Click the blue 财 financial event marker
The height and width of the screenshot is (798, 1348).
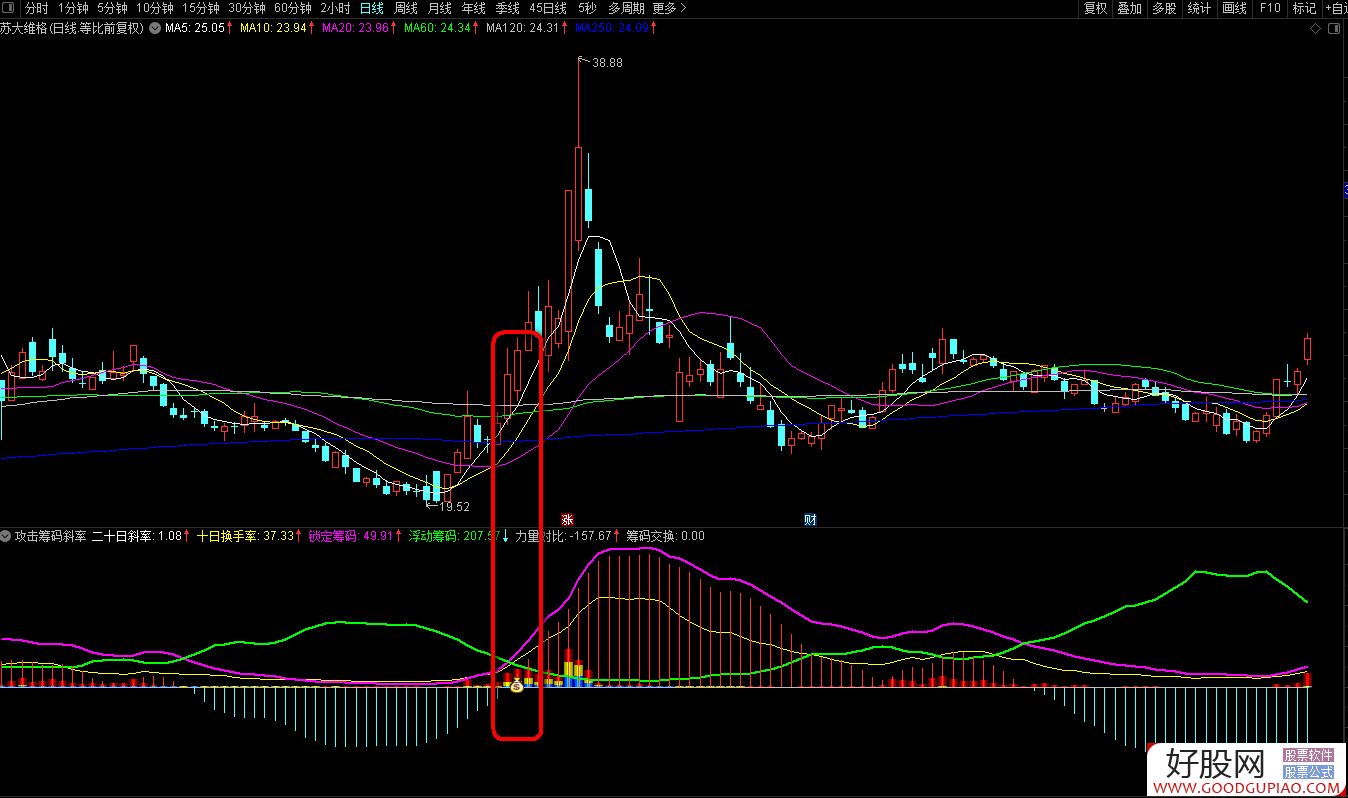(x=810, y=519)
